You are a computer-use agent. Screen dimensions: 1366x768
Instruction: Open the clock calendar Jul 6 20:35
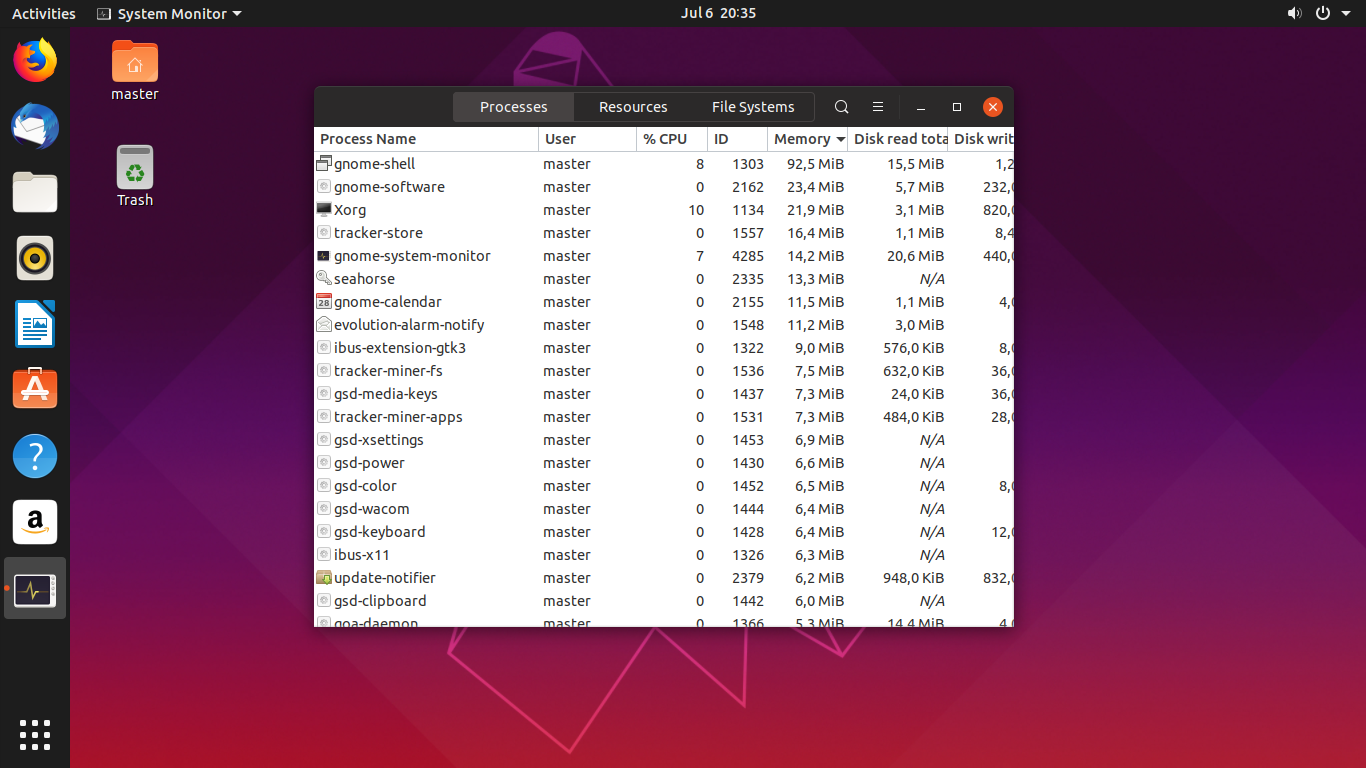pyautogui.click(x=718, y=13)
